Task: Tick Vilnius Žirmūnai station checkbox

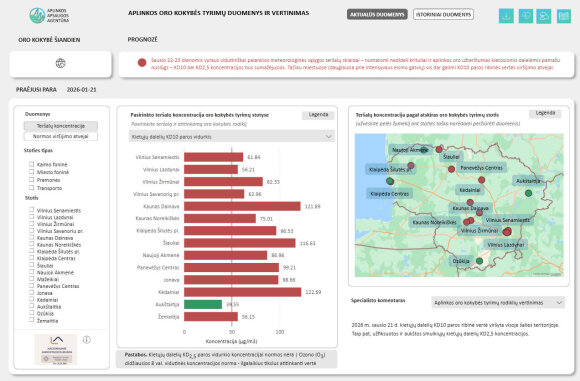Action: pyautogui.click(x=31, y=223)
